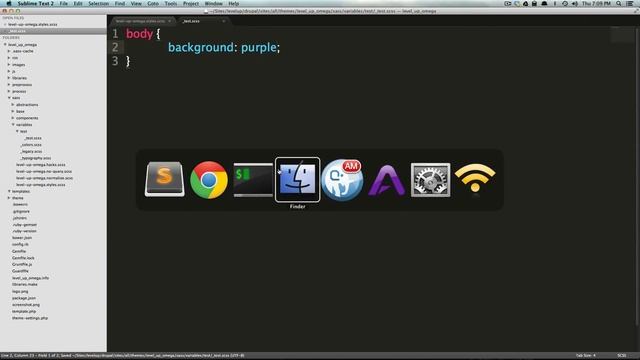640x360 pixels.
Task: Change SCSS syntax in status bar
Action: 622,356
